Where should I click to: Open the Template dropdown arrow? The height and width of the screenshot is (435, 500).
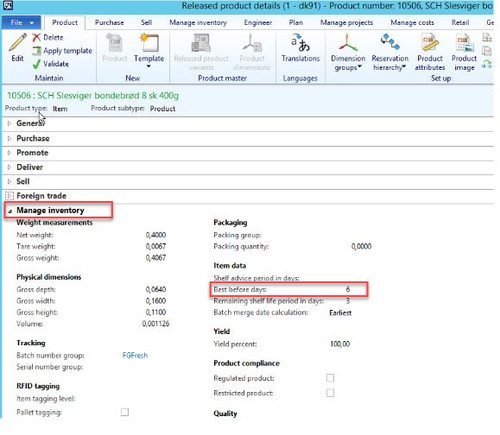tap(149, 66)
